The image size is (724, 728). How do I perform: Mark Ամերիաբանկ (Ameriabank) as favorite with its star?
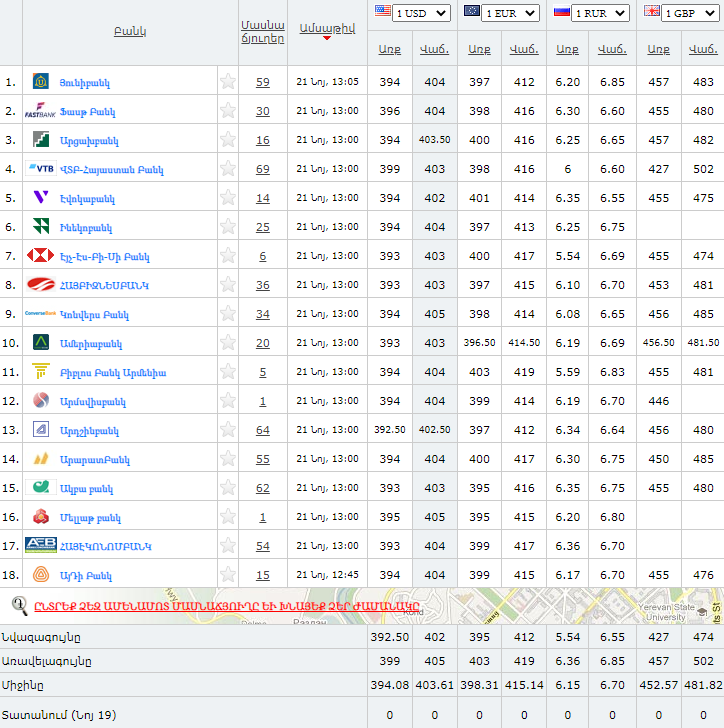pos(228,343)
